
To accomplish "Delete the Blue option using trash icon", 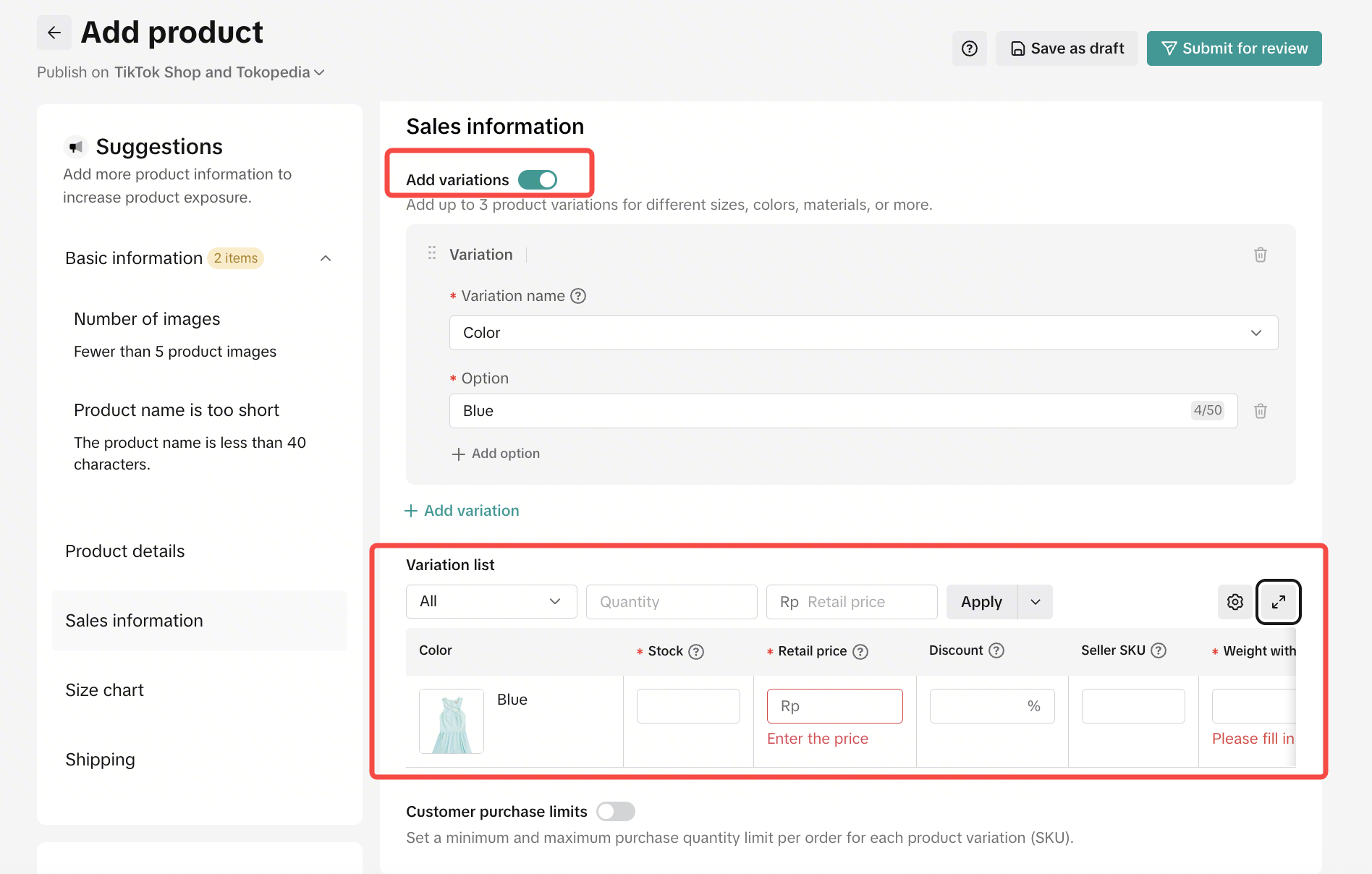I will [x=1260, y=411].
